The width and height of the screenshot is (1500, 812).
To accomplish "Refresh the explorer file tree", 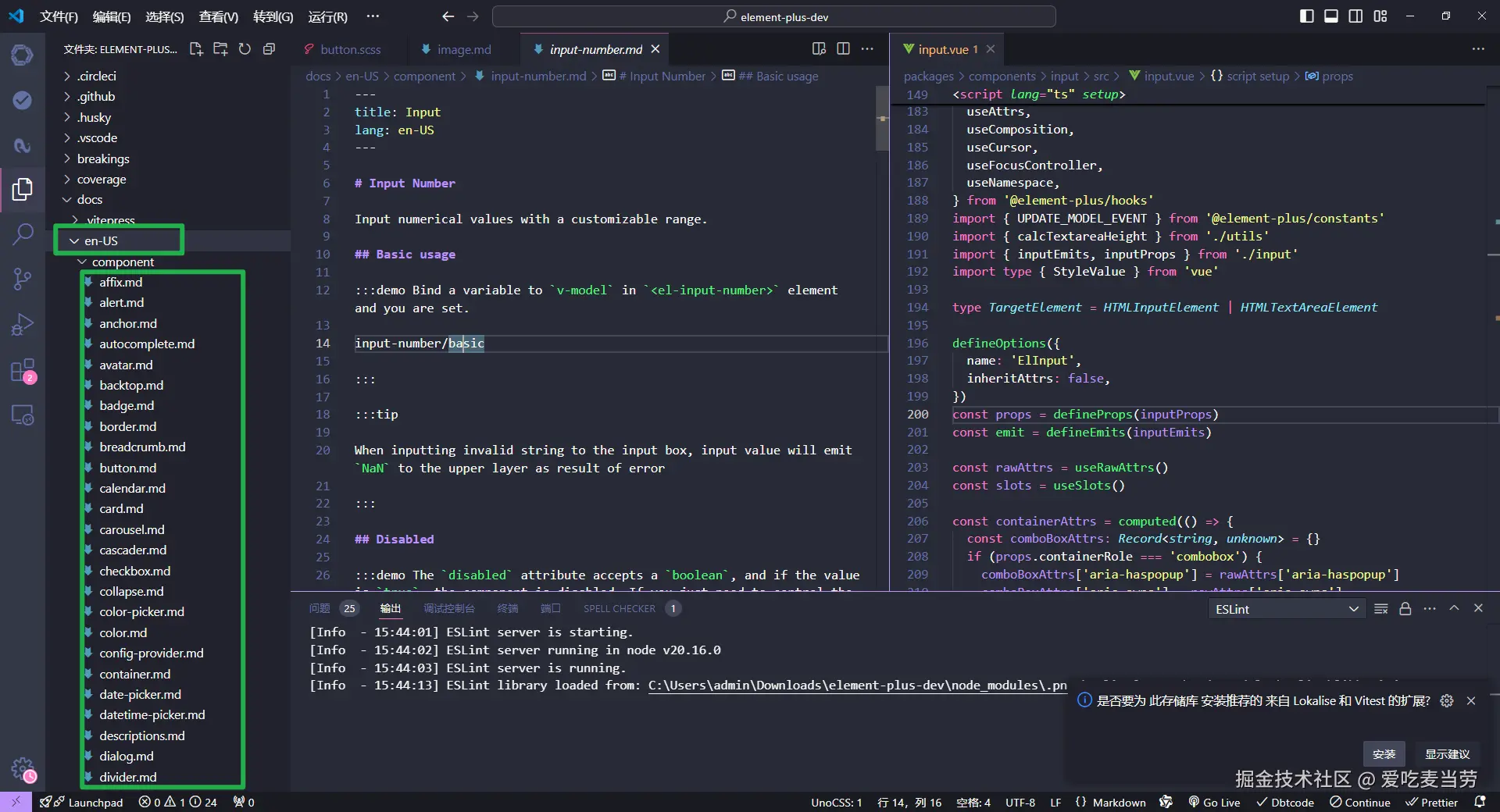I will click(245, 49).
